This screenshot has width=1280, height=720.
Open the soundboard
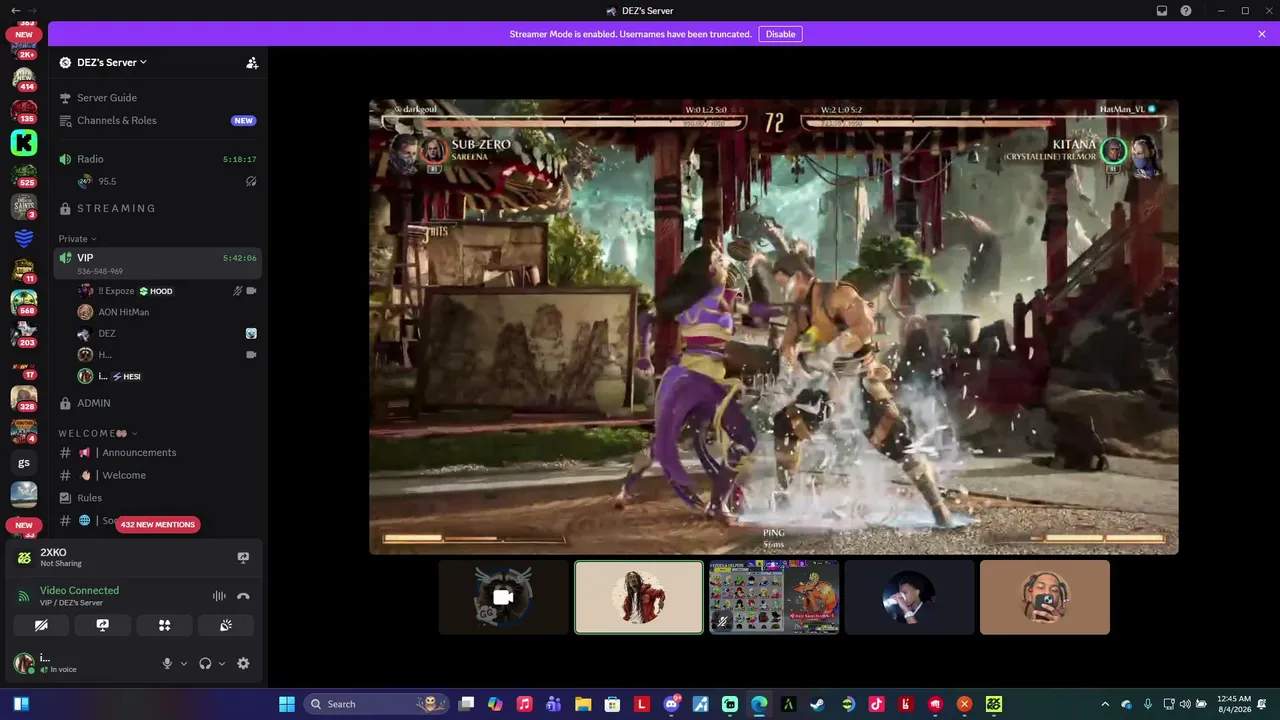click(226, 625)
